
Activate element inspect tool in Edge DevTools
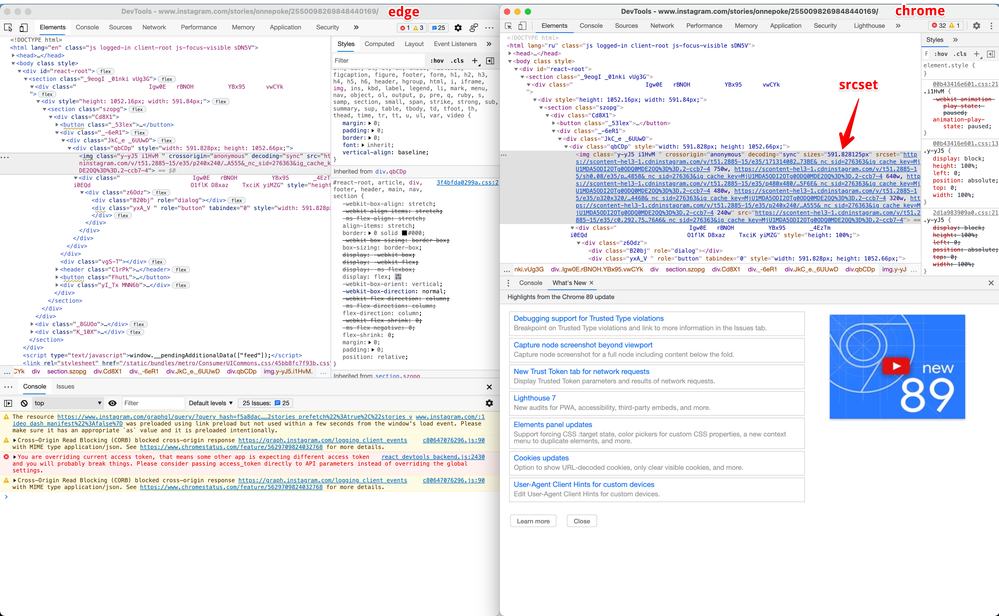coord(8,27)
